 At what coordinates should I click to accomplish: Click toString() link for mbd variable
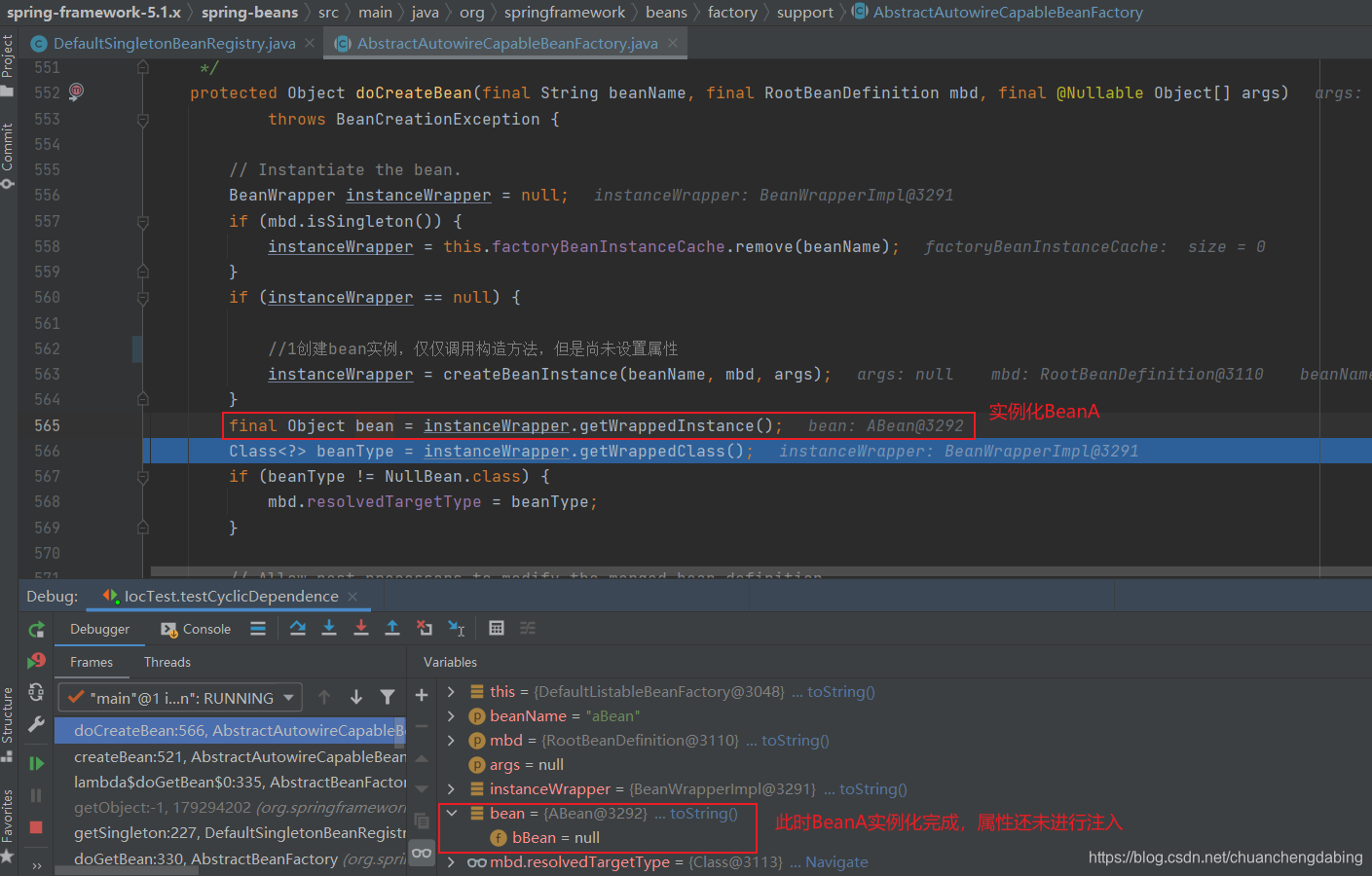pyautogui.click(x=796, y=741)
